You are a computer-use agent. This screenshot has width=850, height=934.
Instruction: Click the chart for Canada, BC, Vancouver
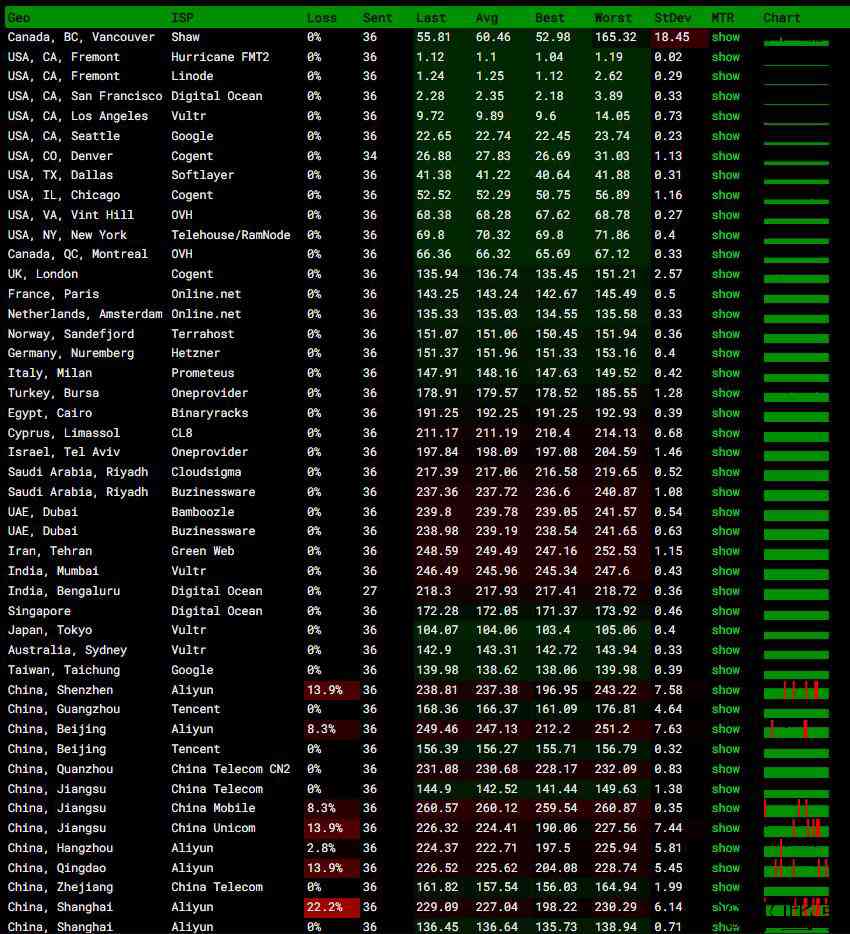pos(796,42)
